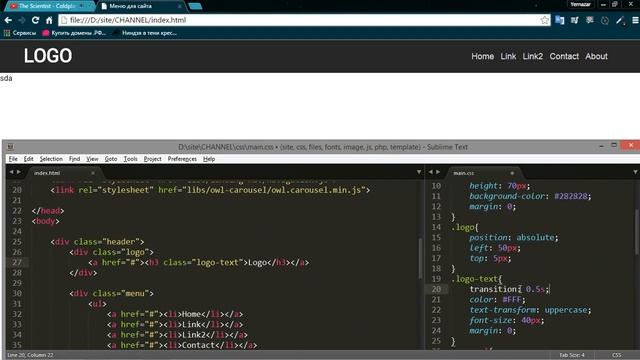Click line number 27 in index.html gutter
This screenshot has height=360, width=640.
pyautogui.click(x=17, y=262)
